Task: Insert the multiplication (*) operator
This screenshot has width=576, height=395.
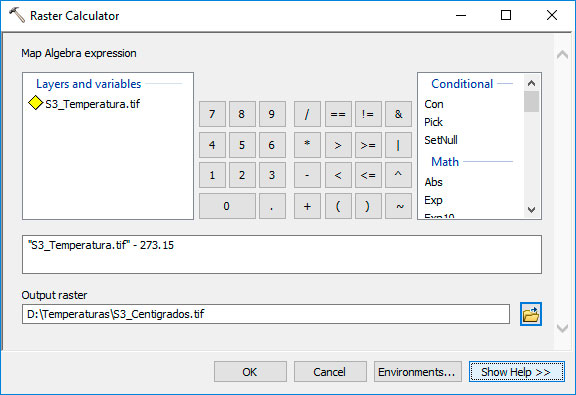Action: 307,145
